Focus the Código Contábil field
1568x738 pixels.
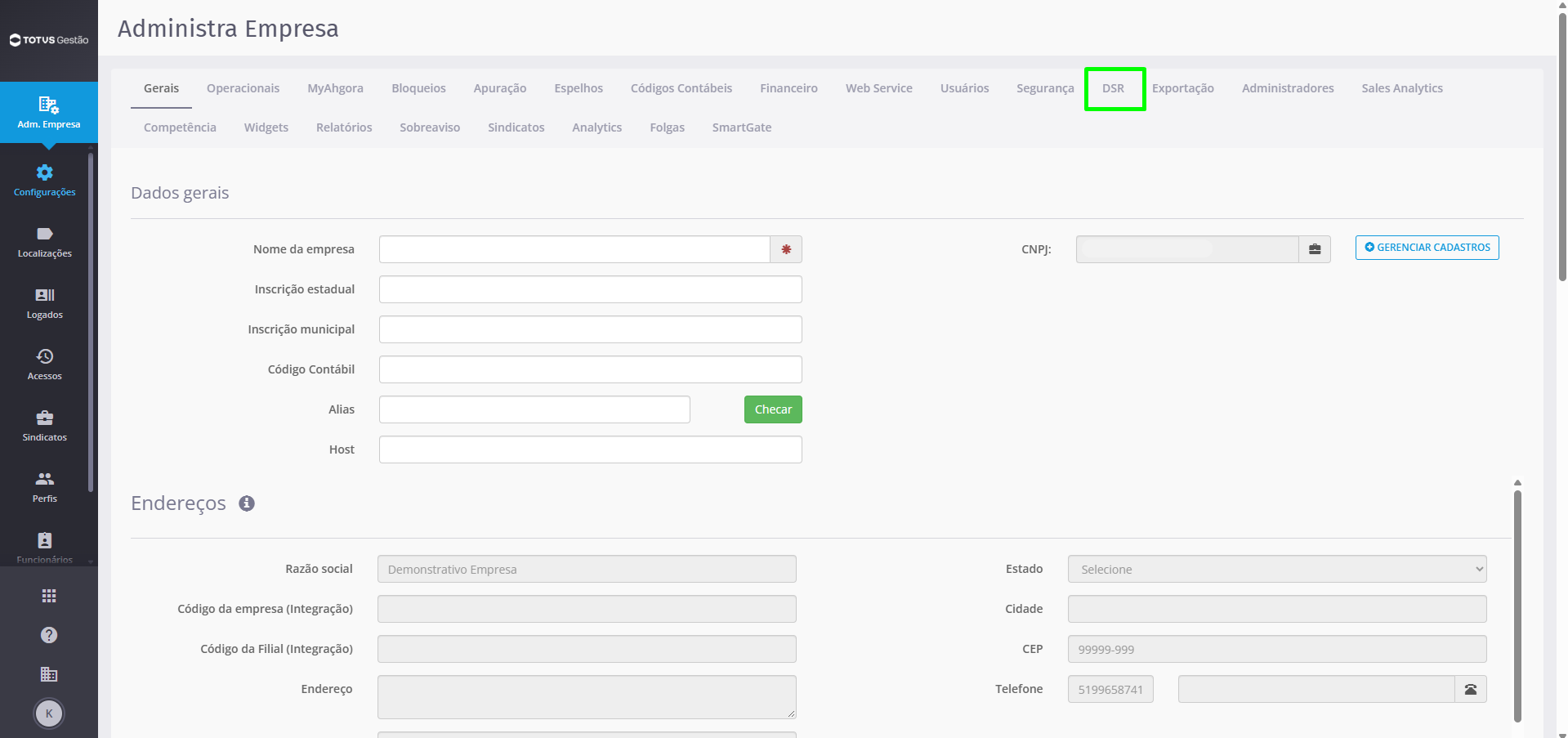point(591,369)
